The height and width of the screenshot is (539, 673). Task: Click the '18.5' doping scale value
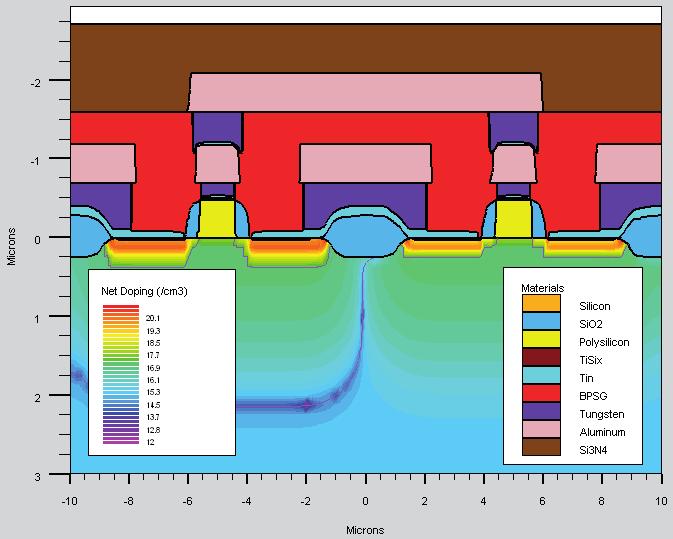click(x=152, y=343)
